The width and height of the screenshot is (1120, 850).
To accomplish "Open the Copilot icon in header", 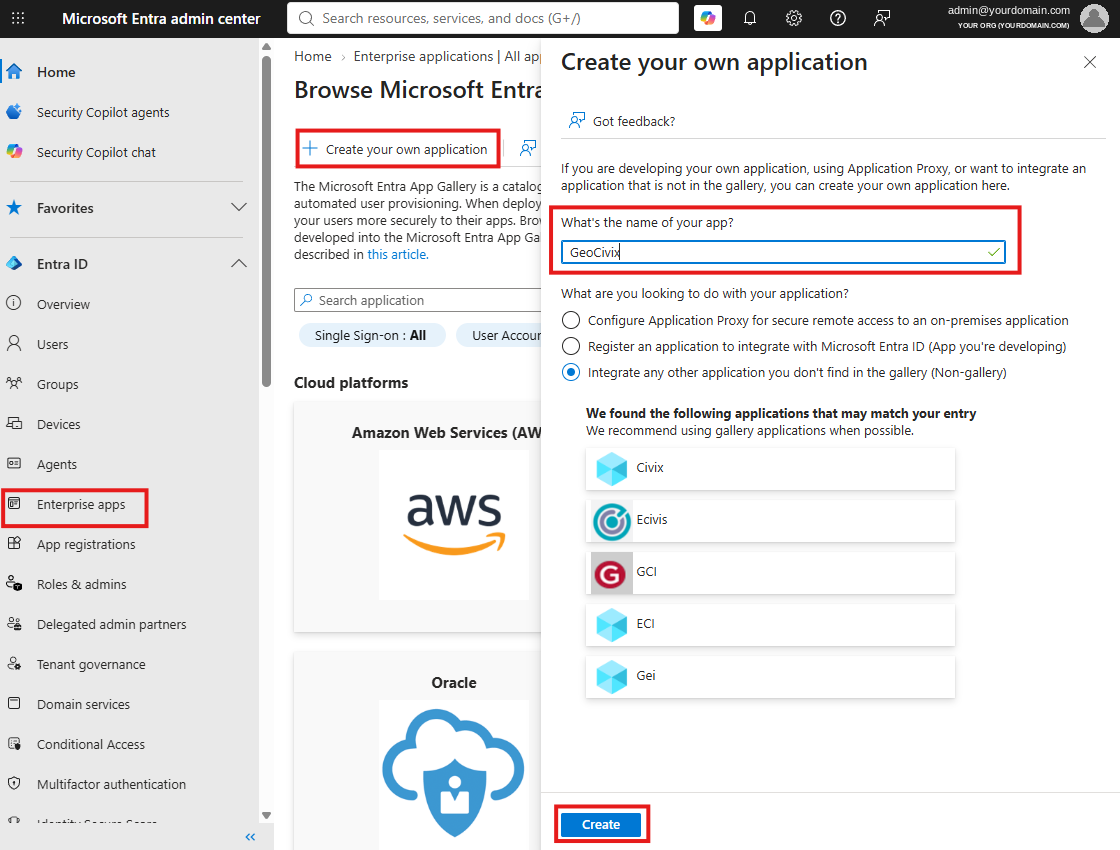I will click(708, 19).
